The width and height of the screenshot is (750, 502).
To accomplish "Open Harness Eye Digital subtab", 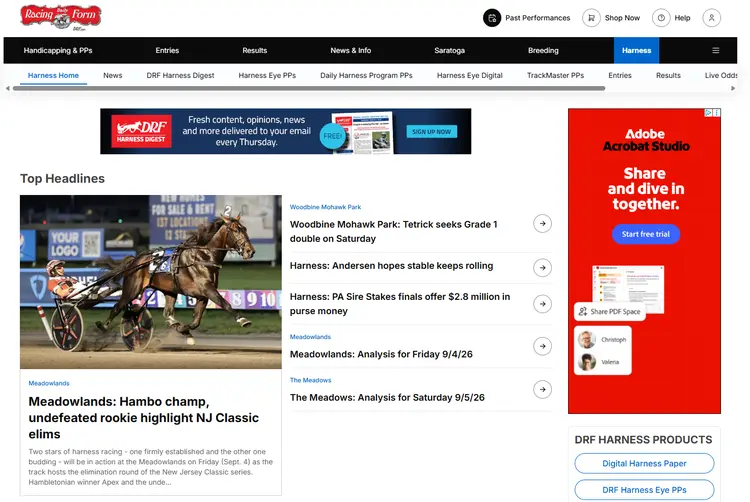I will tap(470, 76).
